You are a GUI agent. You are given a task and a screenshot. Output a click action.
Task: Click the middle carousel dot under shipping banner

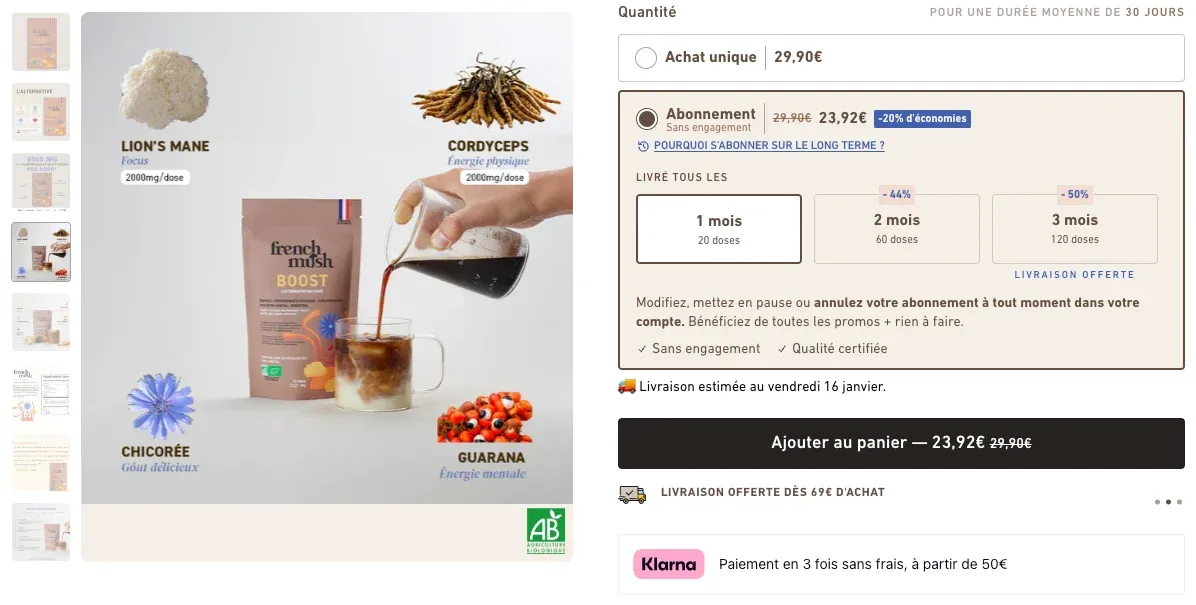point(1168,502)
